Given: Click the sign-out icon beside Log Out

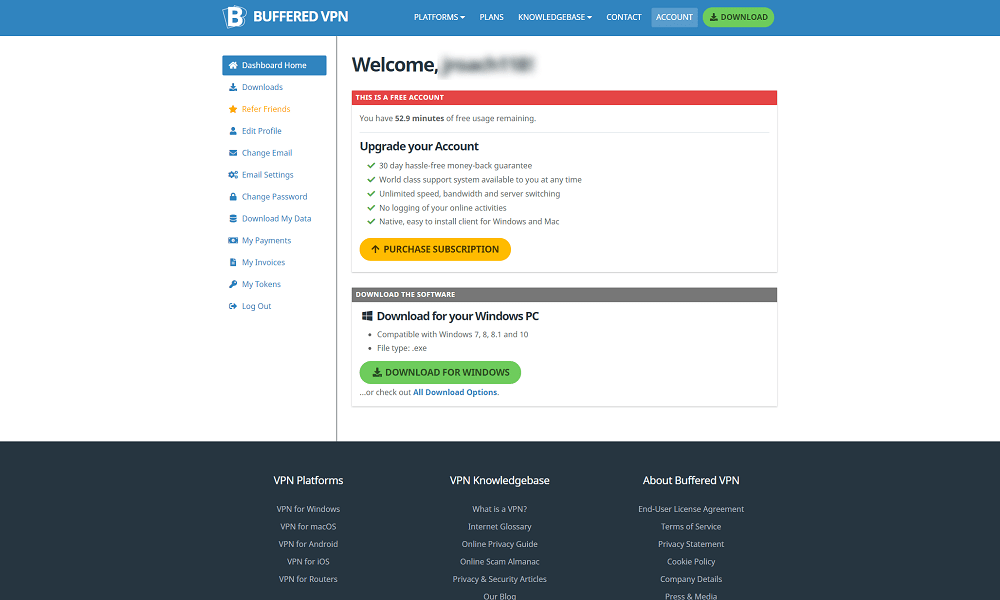Looking at the screenshot, I should pos(233,306).
